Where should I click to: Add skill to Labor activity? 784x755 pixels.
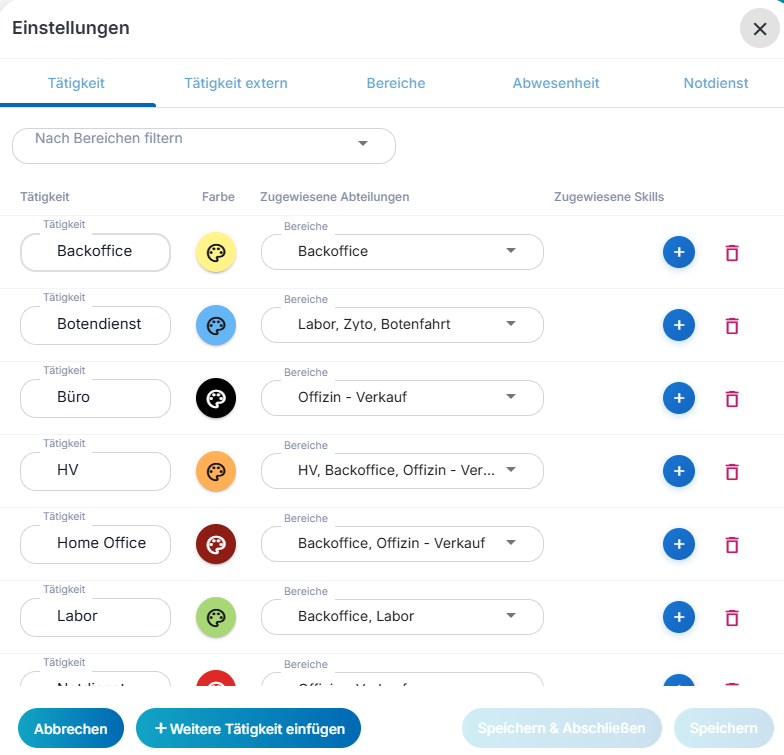click(x=679, y=617)
